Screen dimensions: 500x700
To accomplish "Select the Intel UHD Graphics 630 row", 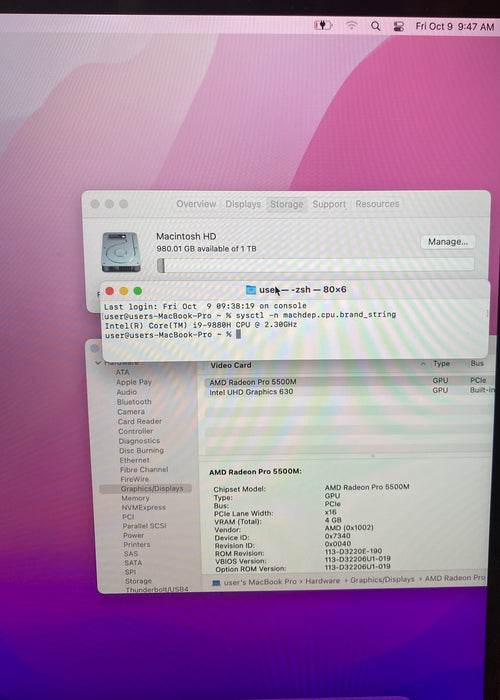I will click(350, 392).
